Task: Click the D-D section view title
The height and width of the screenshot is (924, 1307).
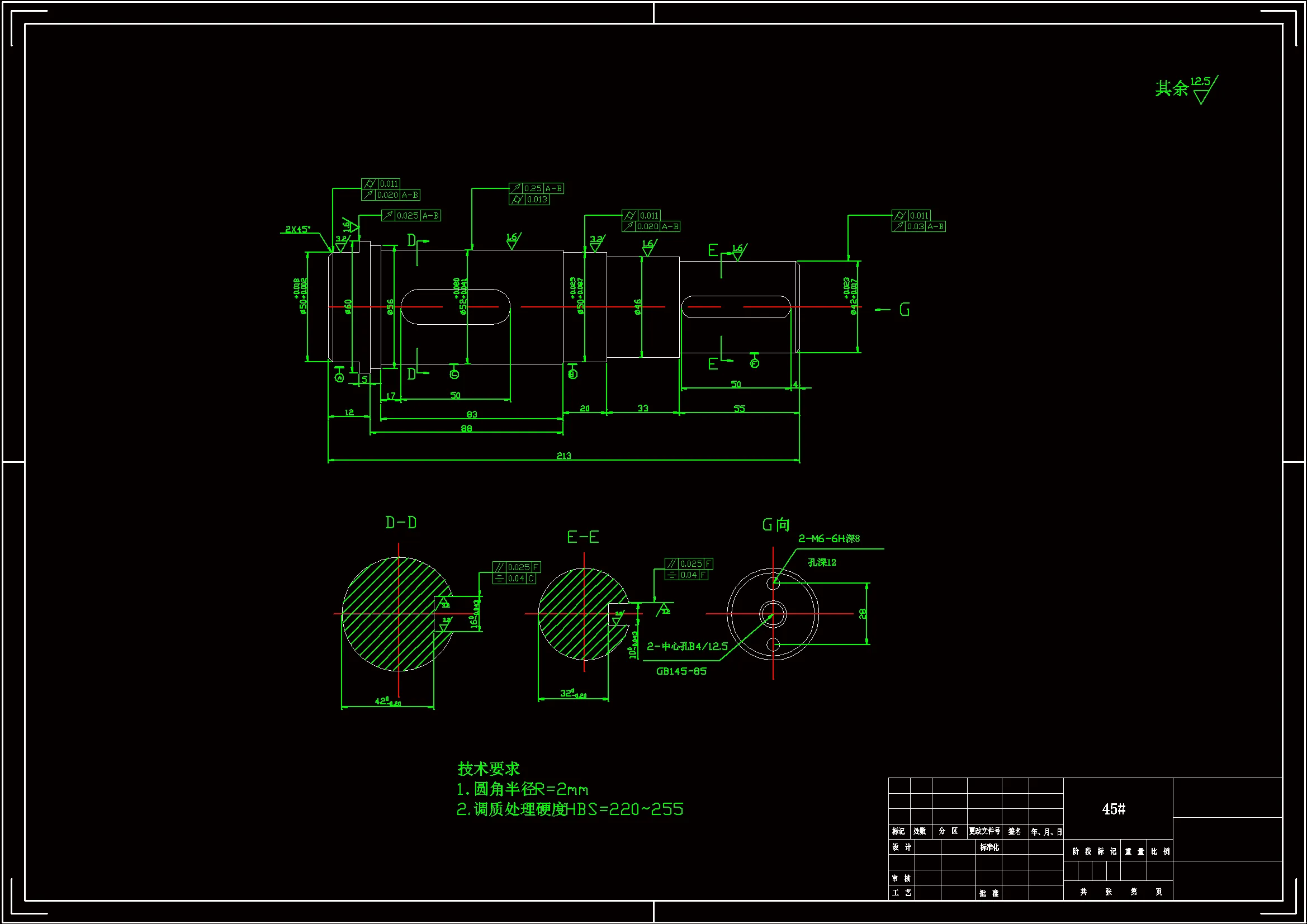Action: click(x=401, y=523)
